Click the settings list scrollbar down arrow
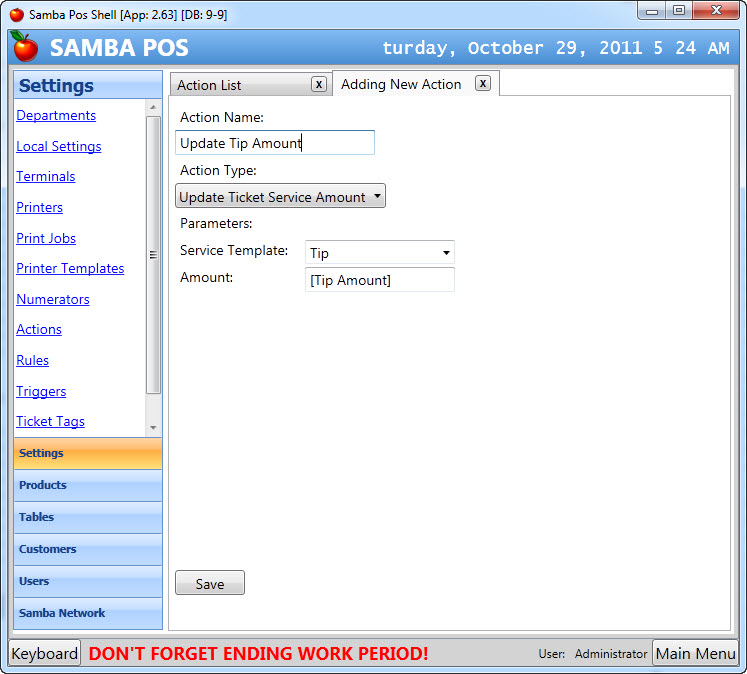 (x=153, y=428)
